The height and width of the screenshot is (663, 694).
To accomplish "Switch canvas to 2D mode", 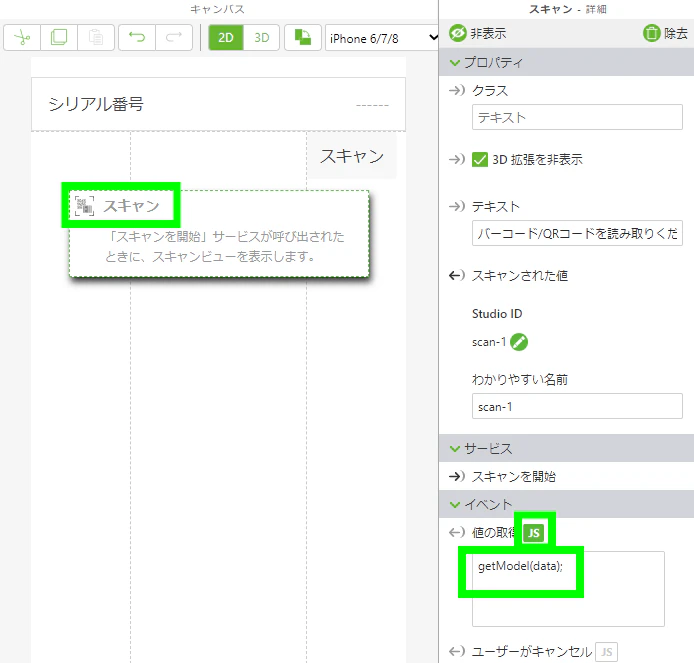I will pyautogui.click(x=226, y=38).
